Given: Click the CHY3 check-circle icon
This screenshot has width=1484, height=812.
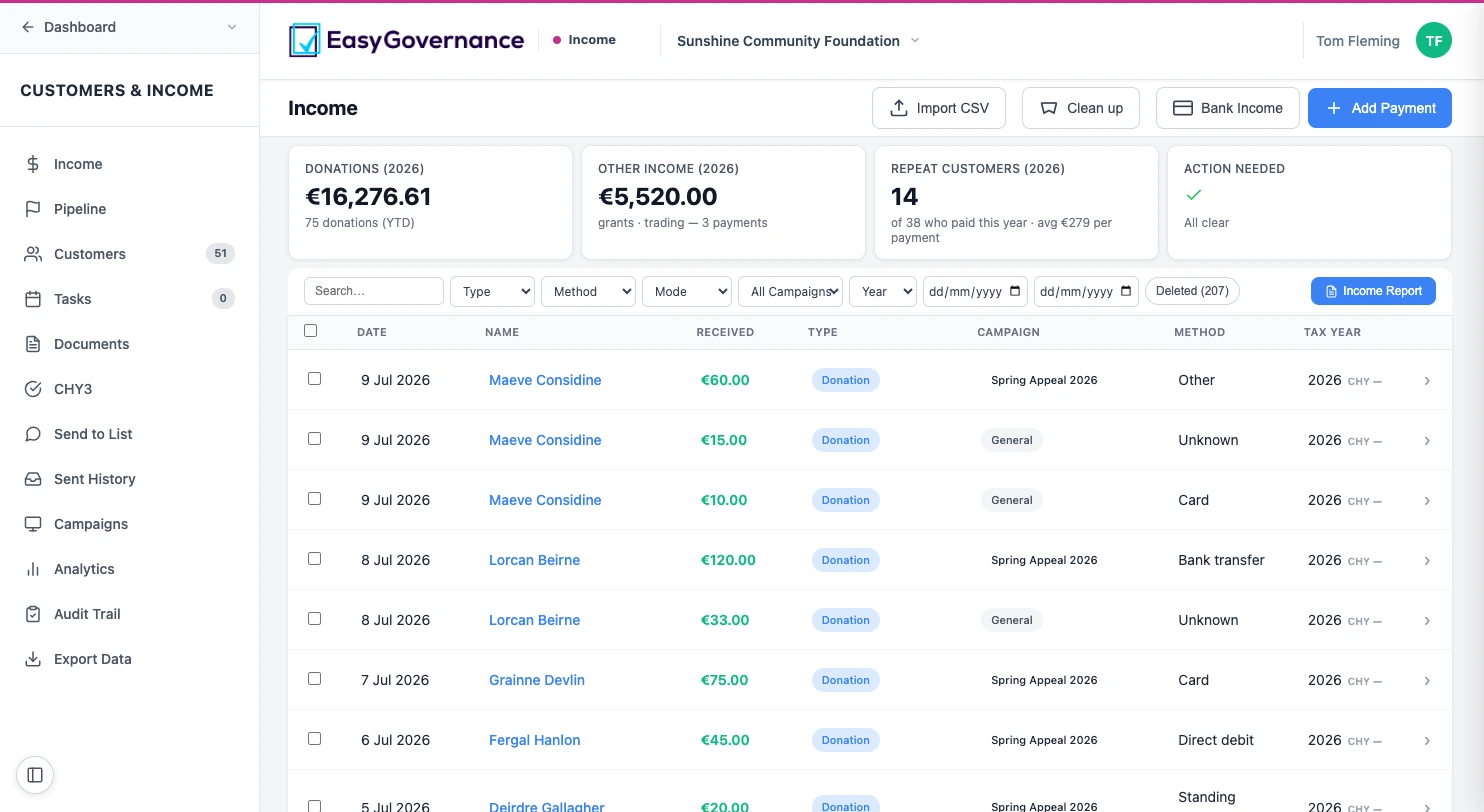Looking at the screenshot, I should [33, 389].
